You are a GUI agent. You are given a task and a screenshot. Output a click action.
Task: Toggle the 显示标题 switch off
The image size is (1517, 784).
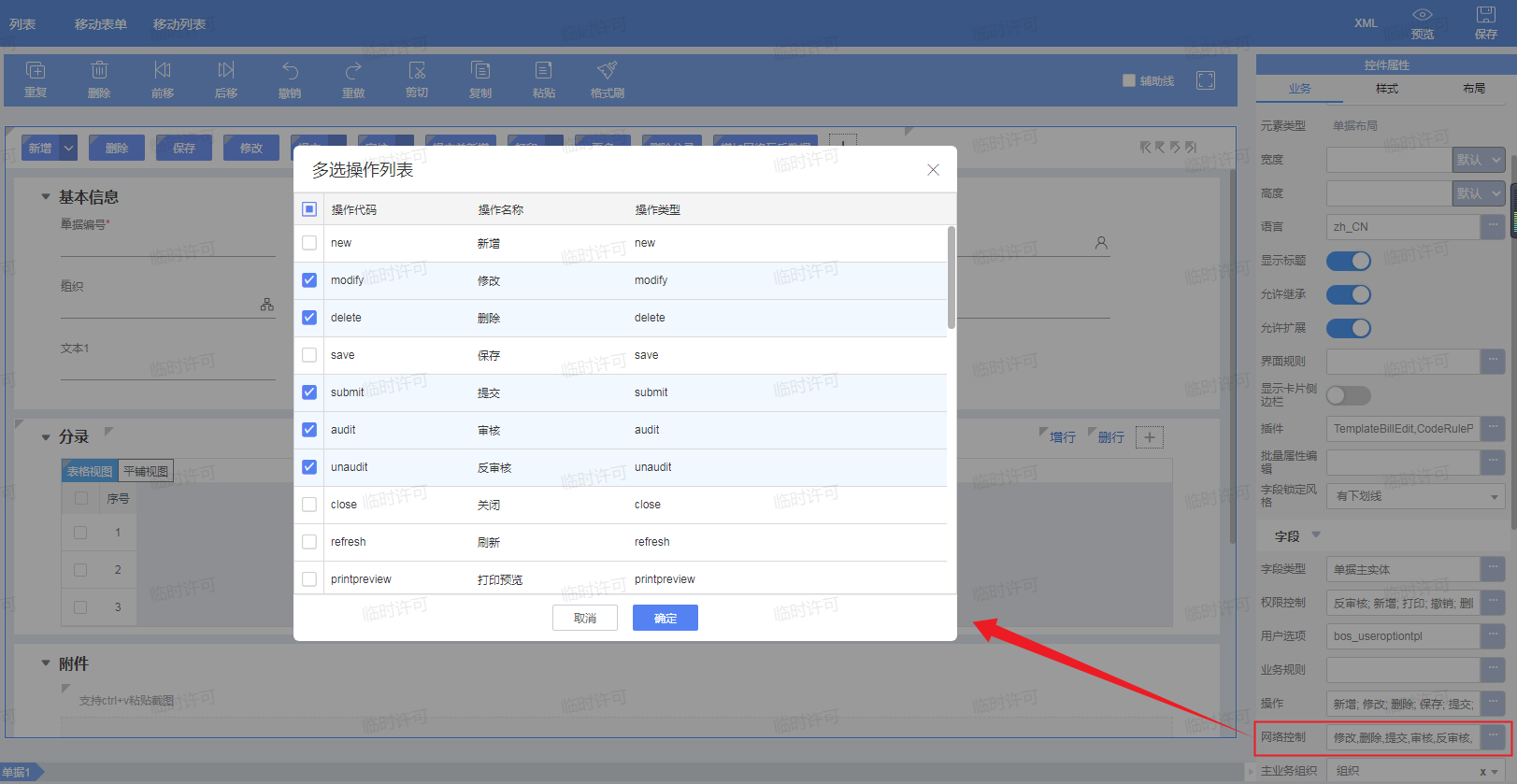click(1348, 261)
